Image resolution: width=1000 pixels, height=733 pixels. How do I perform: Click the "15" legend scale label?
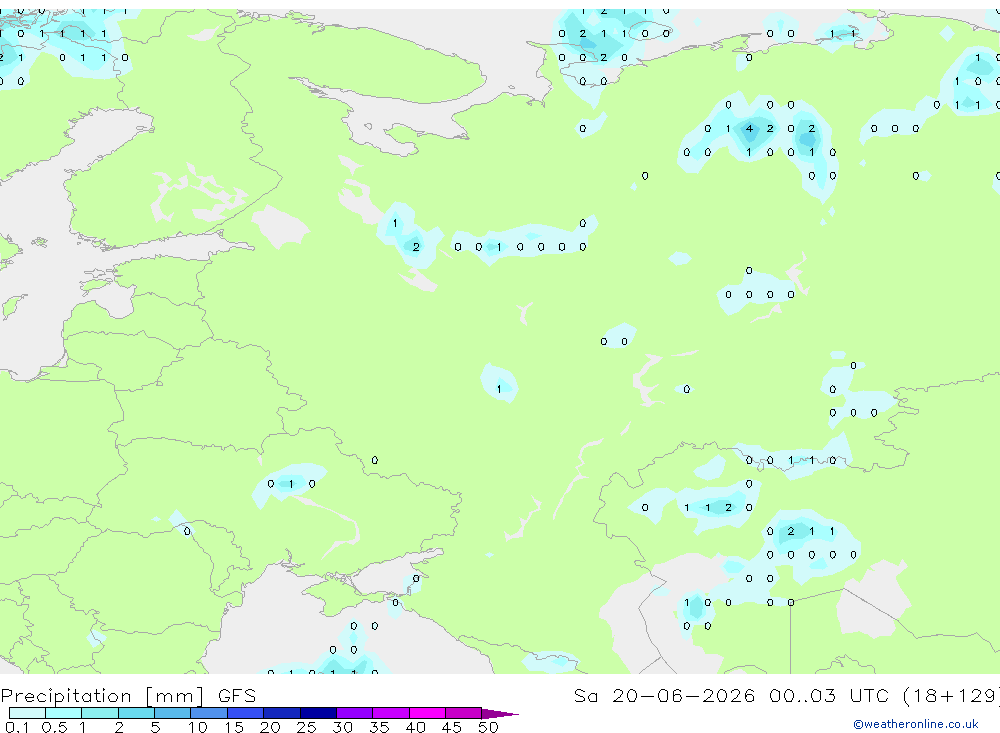234,727
